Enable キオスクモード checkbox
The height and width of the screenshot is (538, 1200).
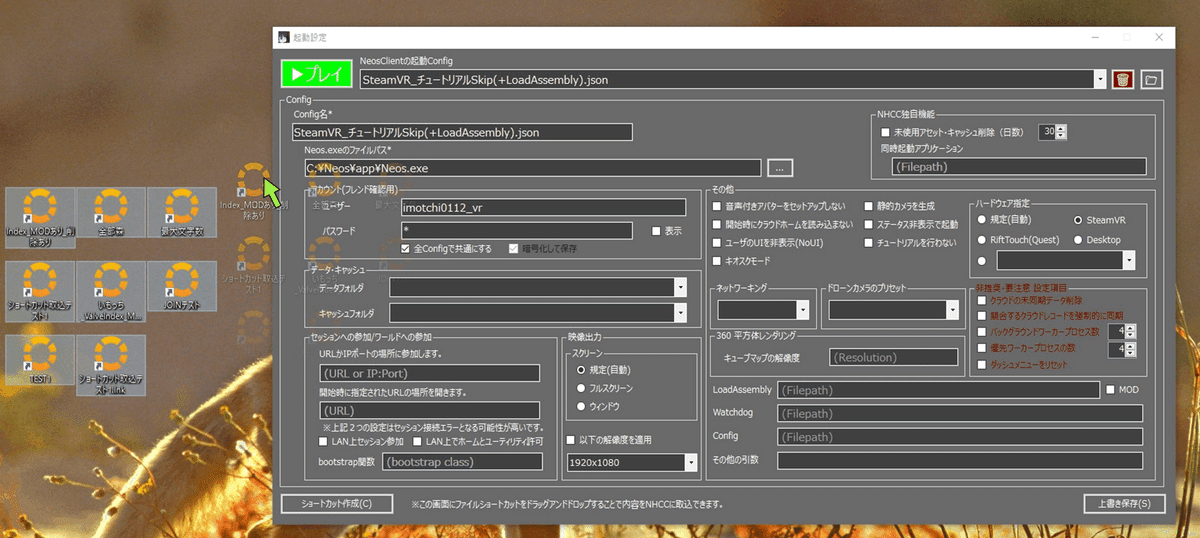(x=717, y=260)
